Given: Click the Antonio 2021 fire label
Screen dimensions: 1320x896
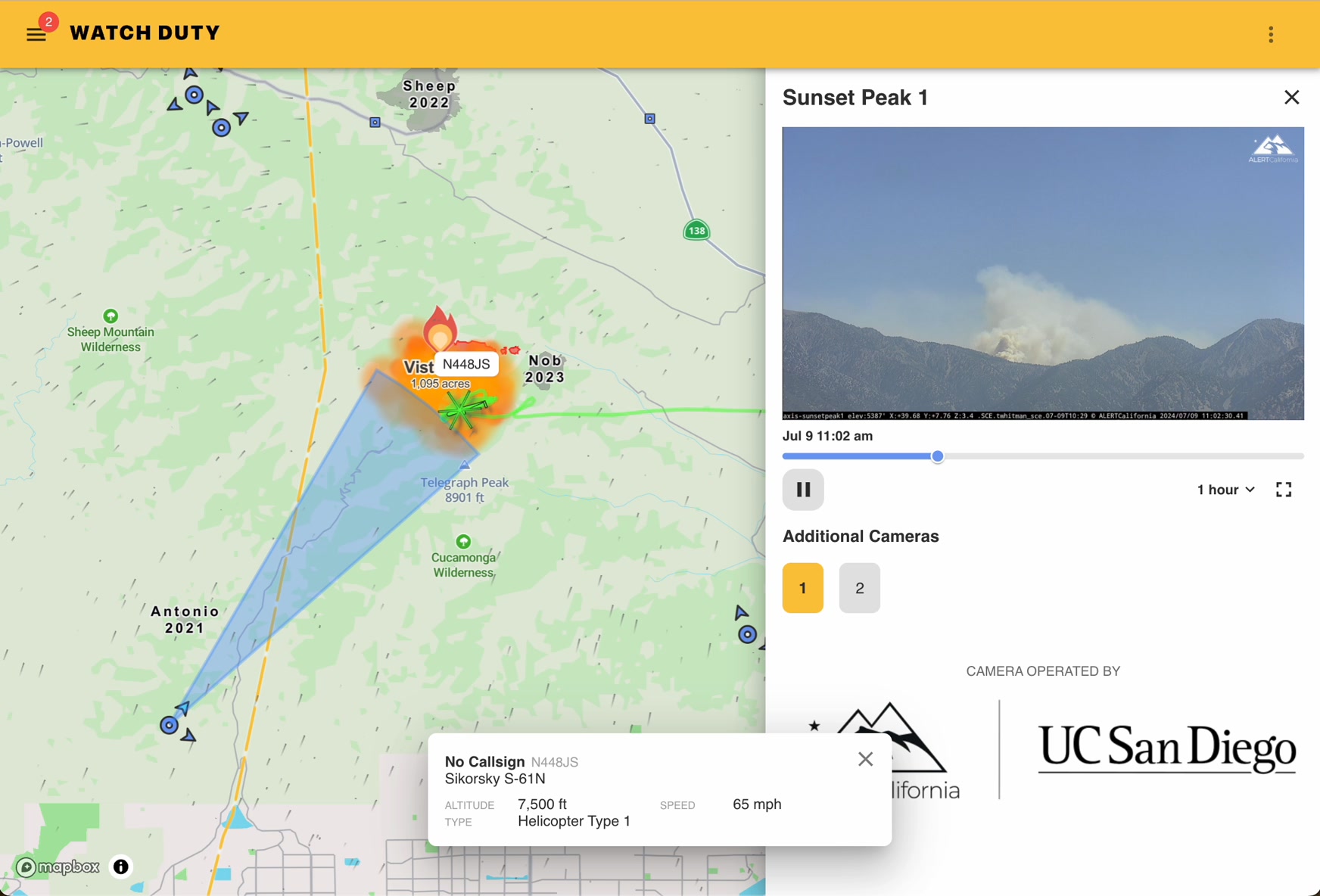Looking at the screenshot, I should coord(185,619).
